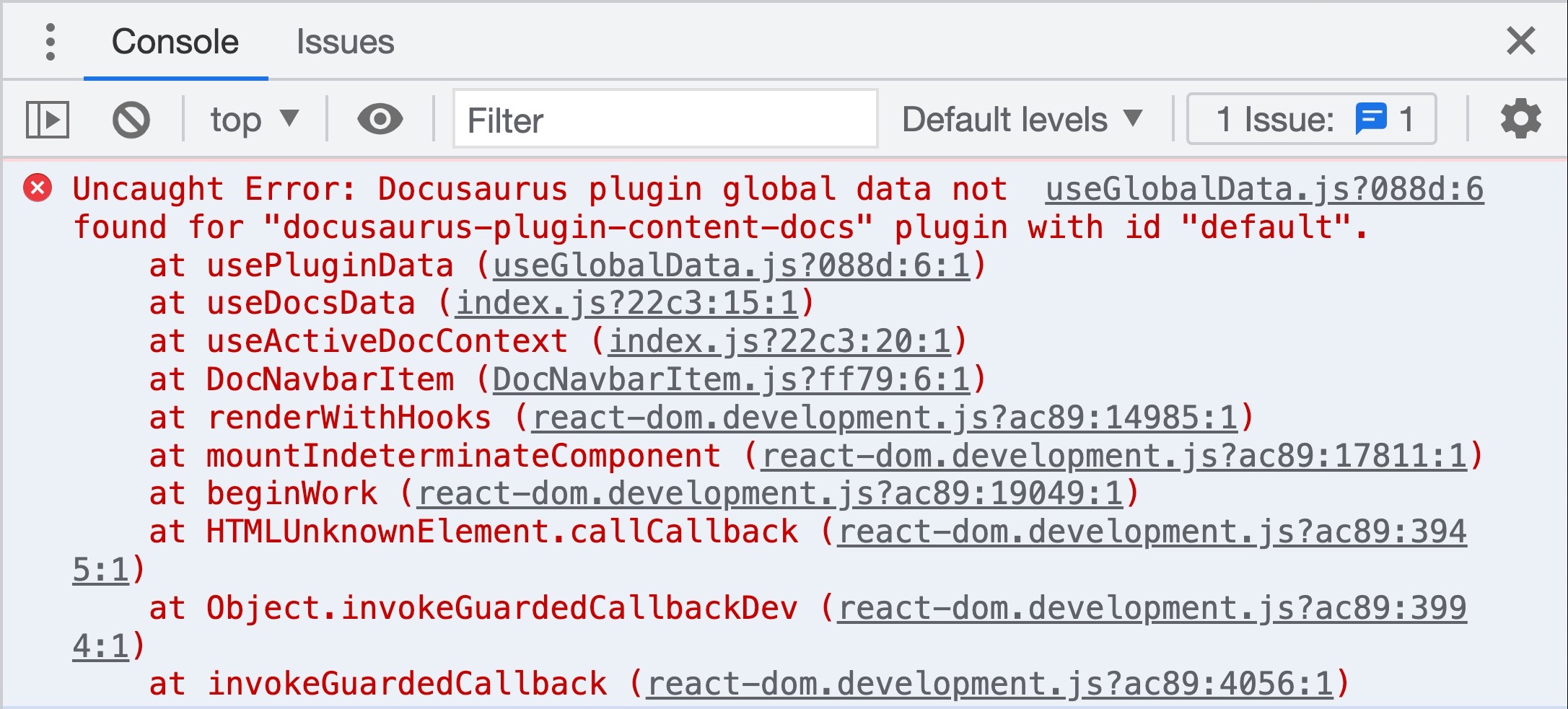Open console settings gear
1568x709 pixels.
[x=1520, y=119]
